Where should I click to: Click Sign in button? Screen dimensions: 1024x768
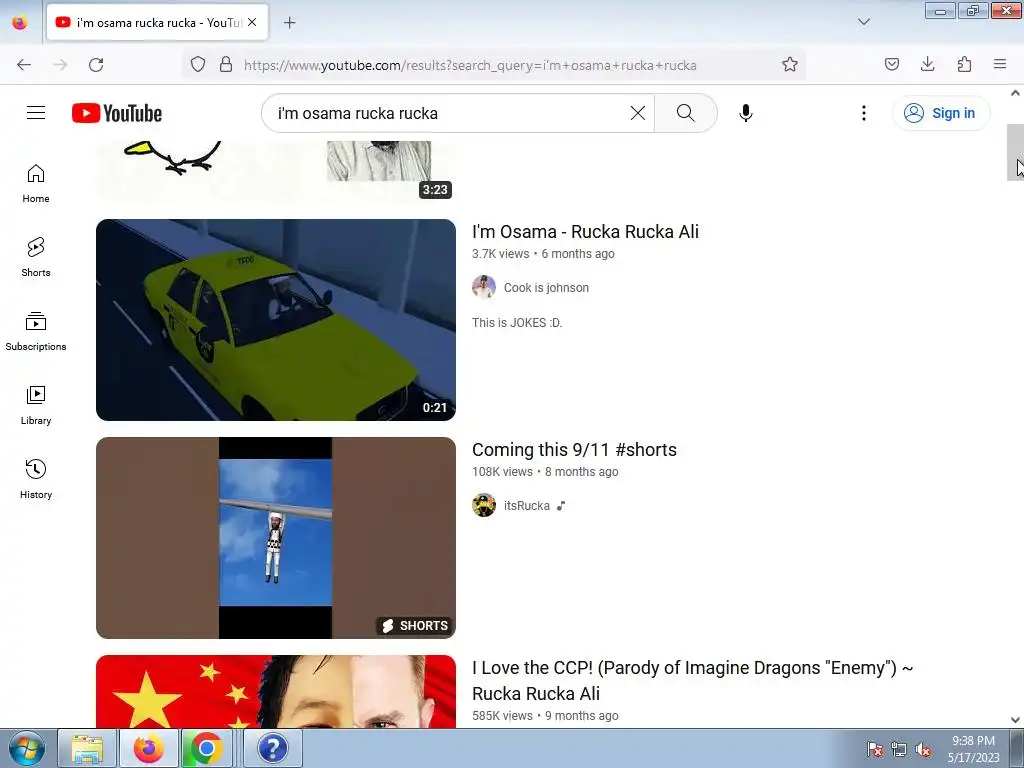[941, 113]
